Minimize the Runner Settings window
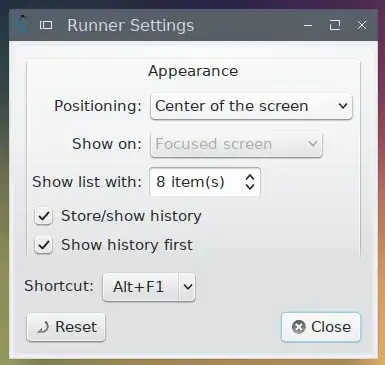Image resolution: width=385 pixels, height=365 pixels. coord(308,25)
